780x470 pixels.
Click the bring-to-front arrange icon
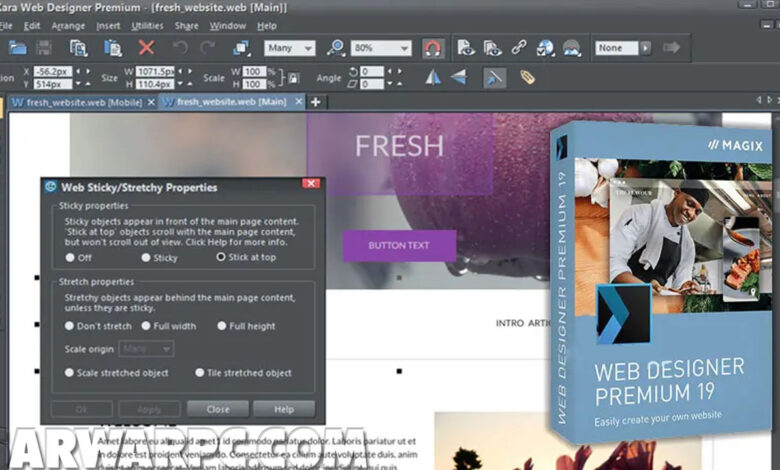(241, 48)
